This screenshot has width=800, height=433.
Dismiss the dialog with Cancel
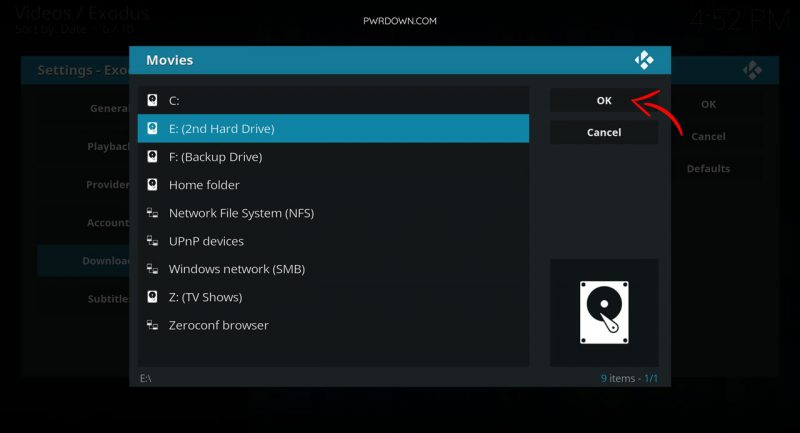coord(604,132)
